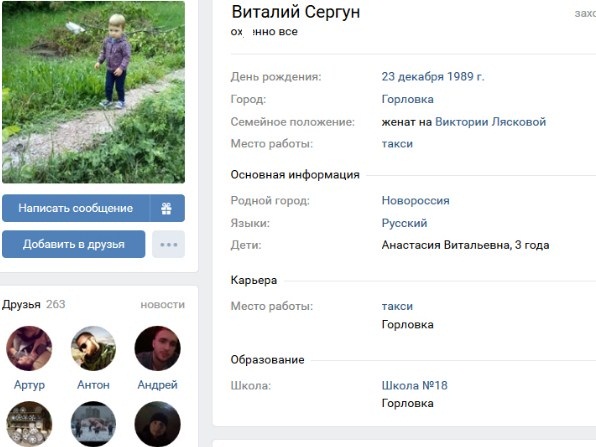596x447 pixels.
Task: Click friend name Антон below avatar
Action: tap(93, 385)
